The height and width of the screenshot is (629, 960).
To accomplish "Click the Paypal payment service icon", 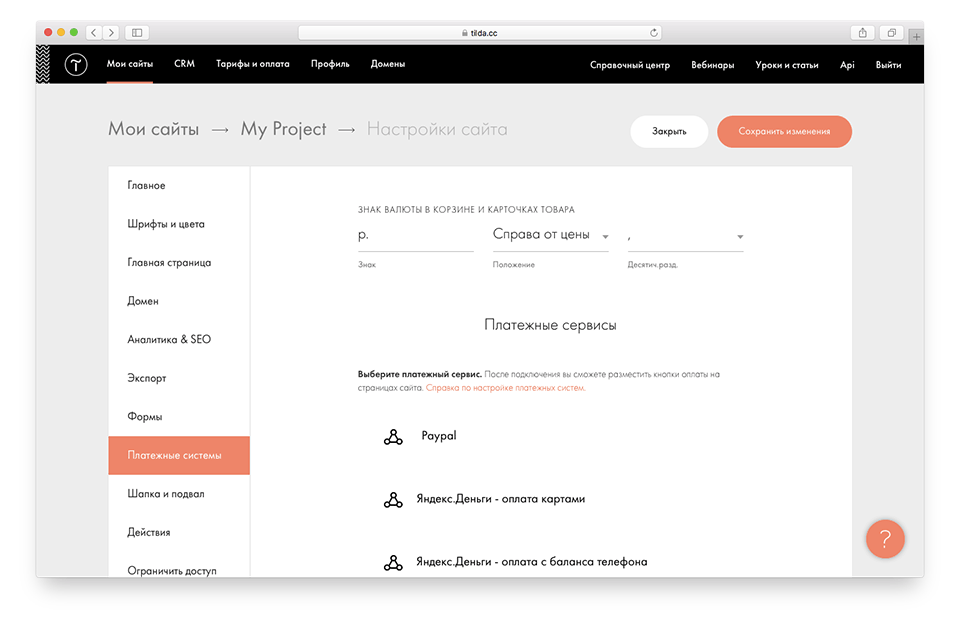I will point(393,436).
